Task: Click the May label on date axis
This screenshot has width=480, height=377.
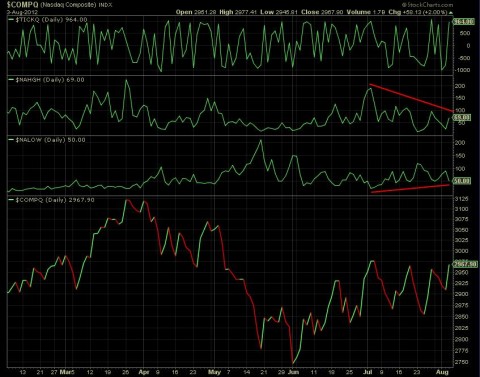Action: pos(214,372)
